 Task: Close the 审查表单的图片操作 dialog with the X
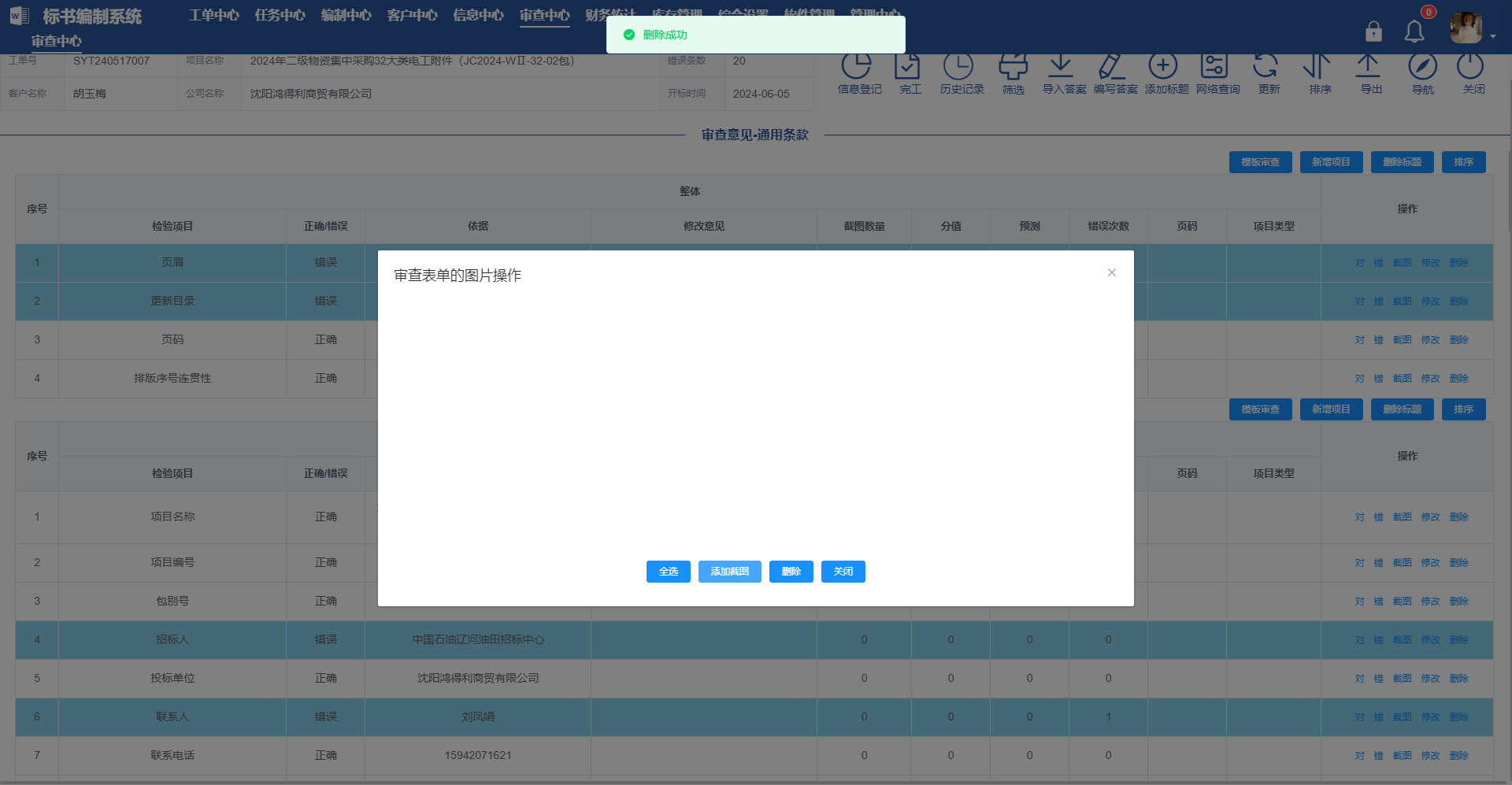point(1112,272)
